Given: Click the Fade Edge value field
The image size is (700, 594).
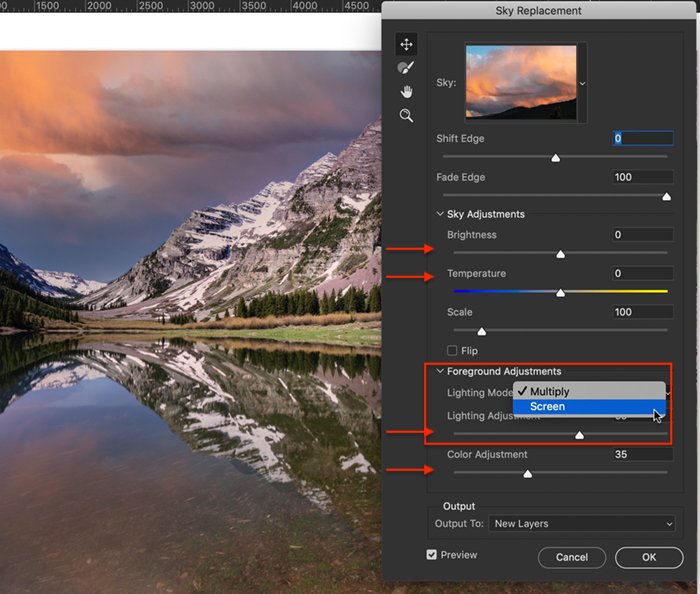Looking at the screenshot, I should 643,177.
